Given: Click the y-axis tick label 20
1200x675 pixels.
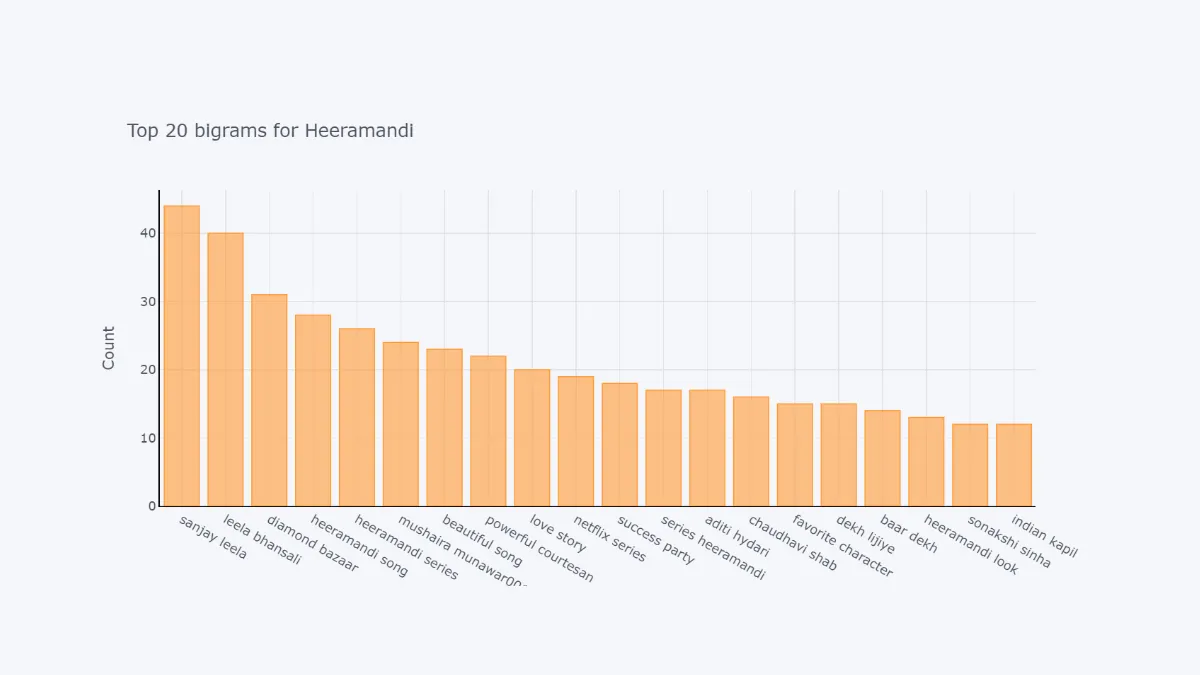Looking at the screenshot, I should point(148,370).
